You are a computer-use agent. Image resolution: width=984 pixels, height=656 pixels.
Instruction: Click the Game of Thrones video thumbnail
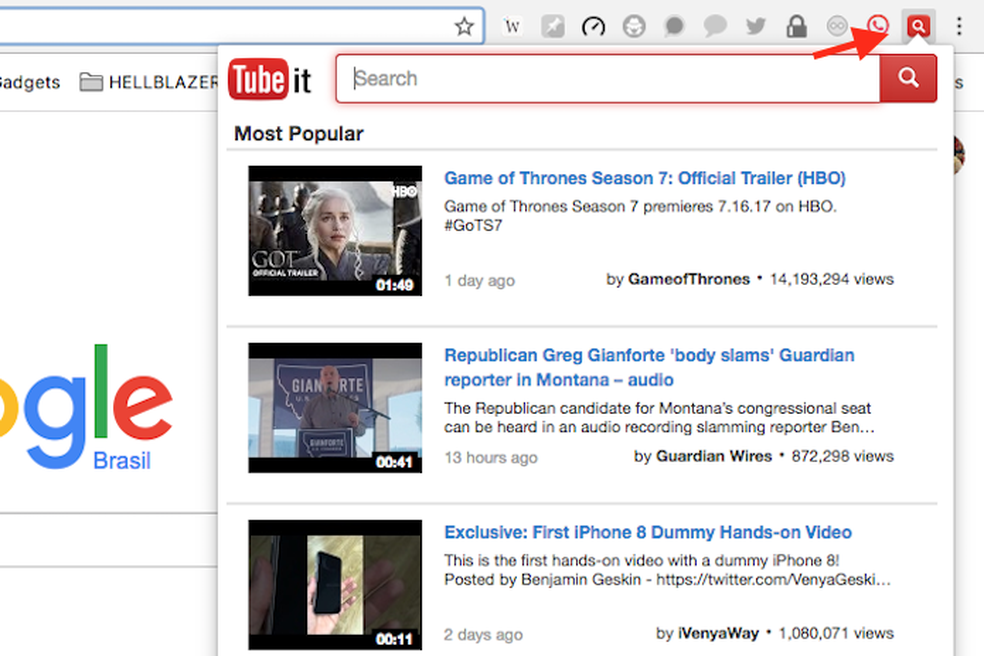click(x=335, y=230)
